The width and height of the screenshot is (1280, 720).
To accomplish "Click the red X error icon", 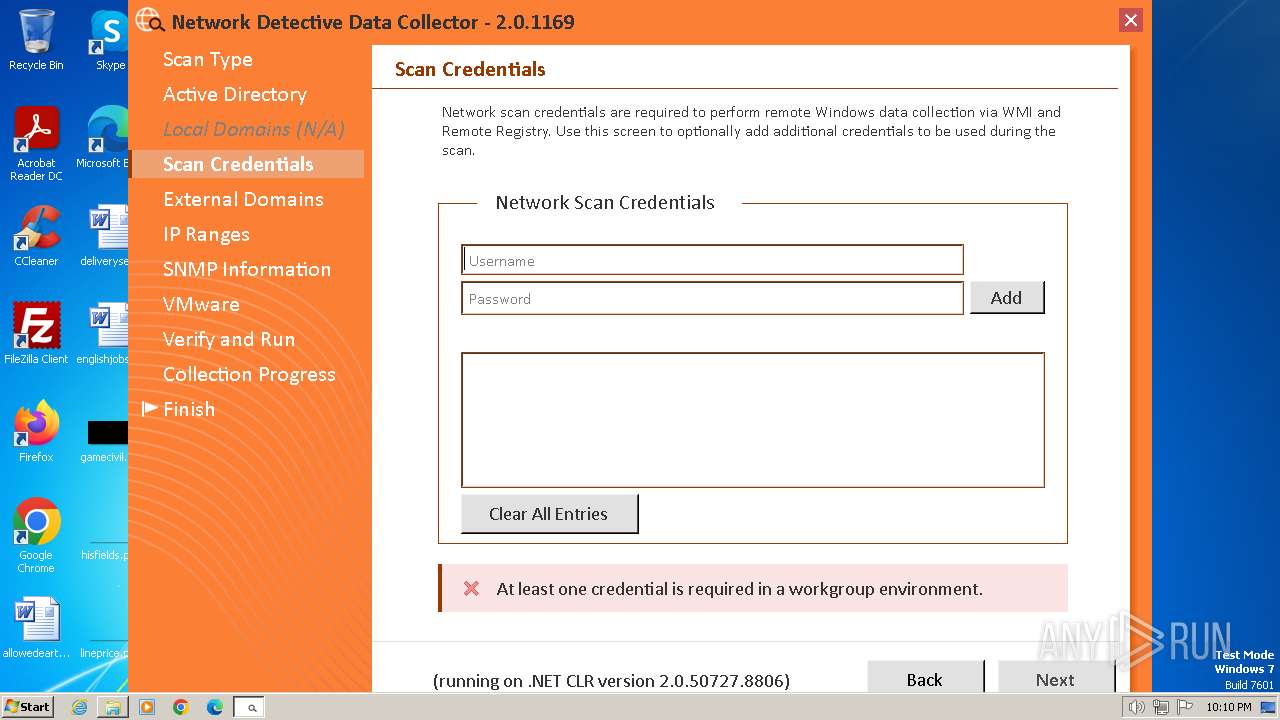I will pos(471,589).
